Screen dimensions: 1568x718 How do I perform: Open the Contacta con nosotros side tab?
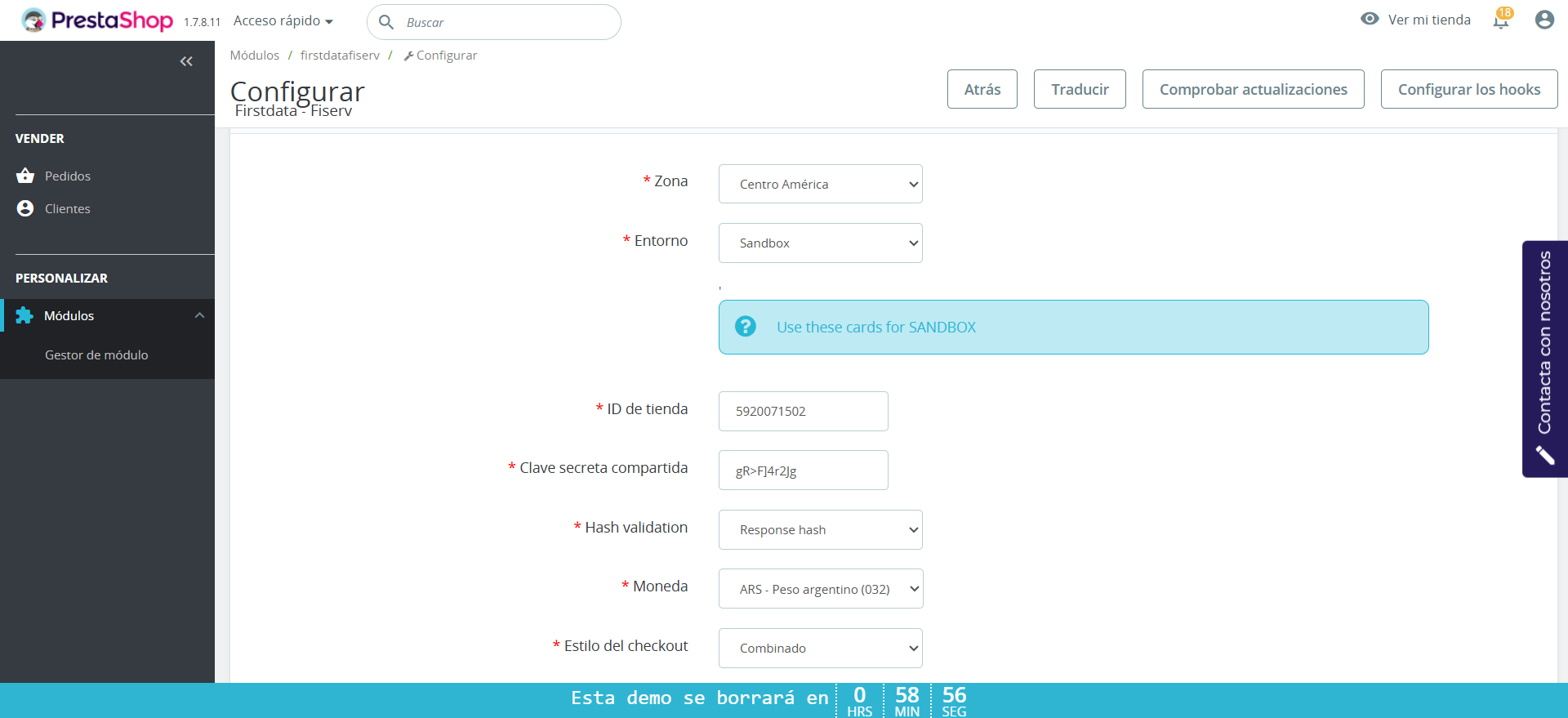click(1545, 359)
